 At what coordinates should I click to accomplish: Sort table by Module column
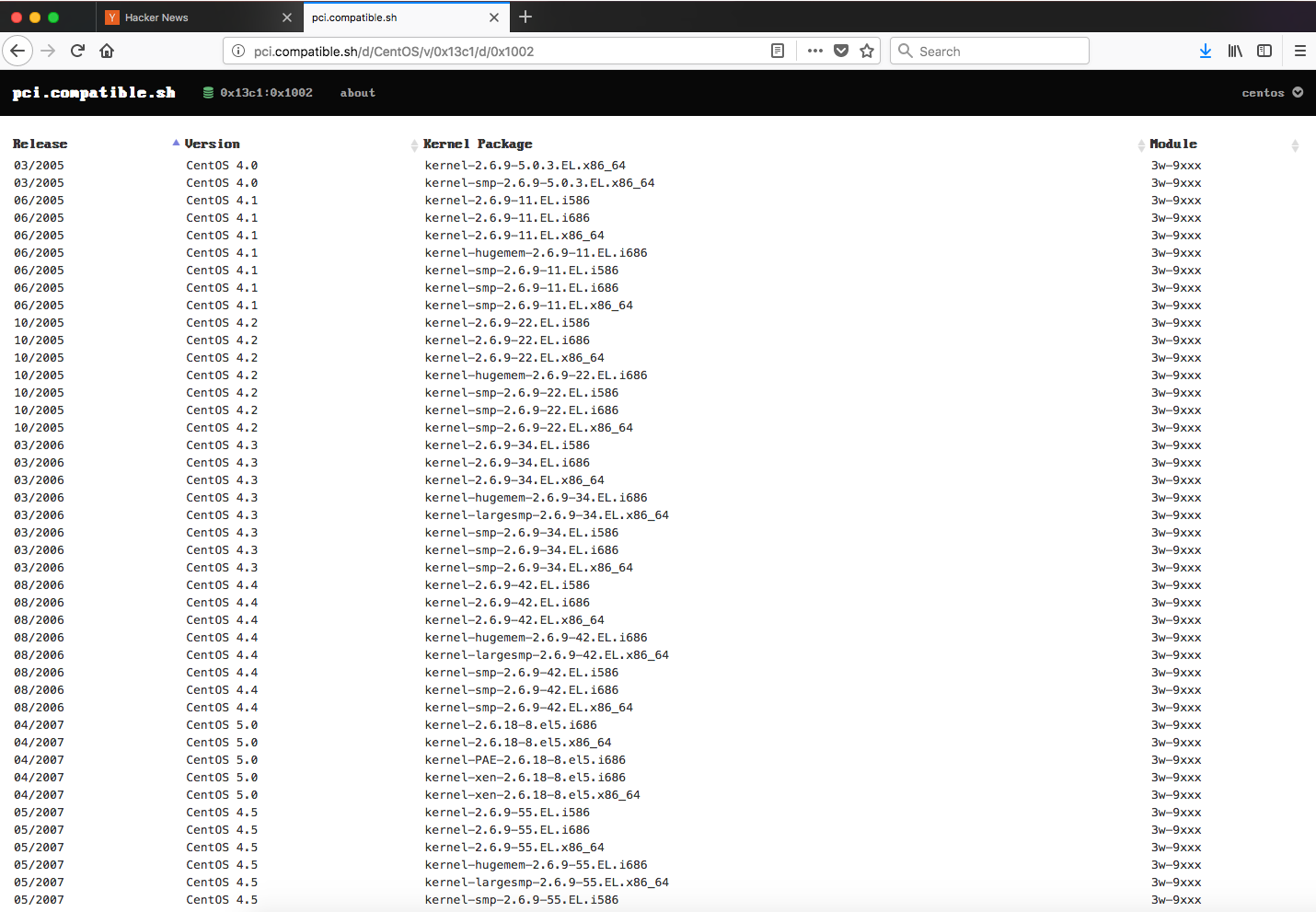tap(1173, 144)
